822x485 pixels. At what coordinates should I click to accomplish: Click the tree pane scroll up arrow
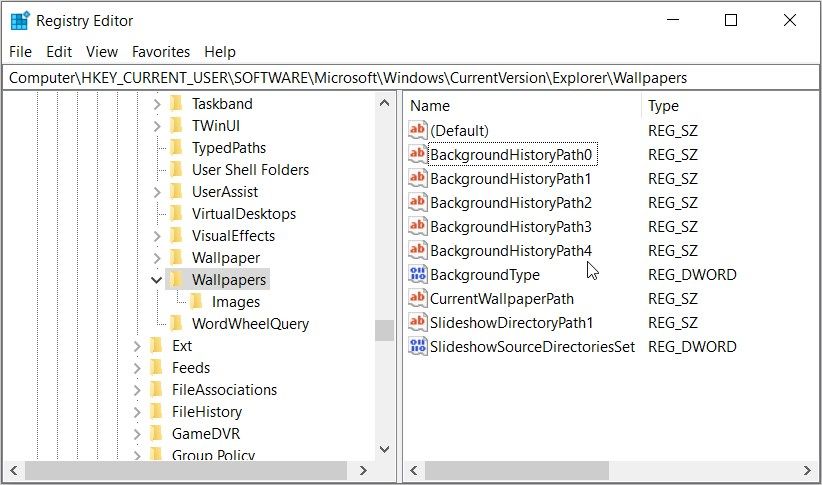pyautogui.click(x=384, y=103)
